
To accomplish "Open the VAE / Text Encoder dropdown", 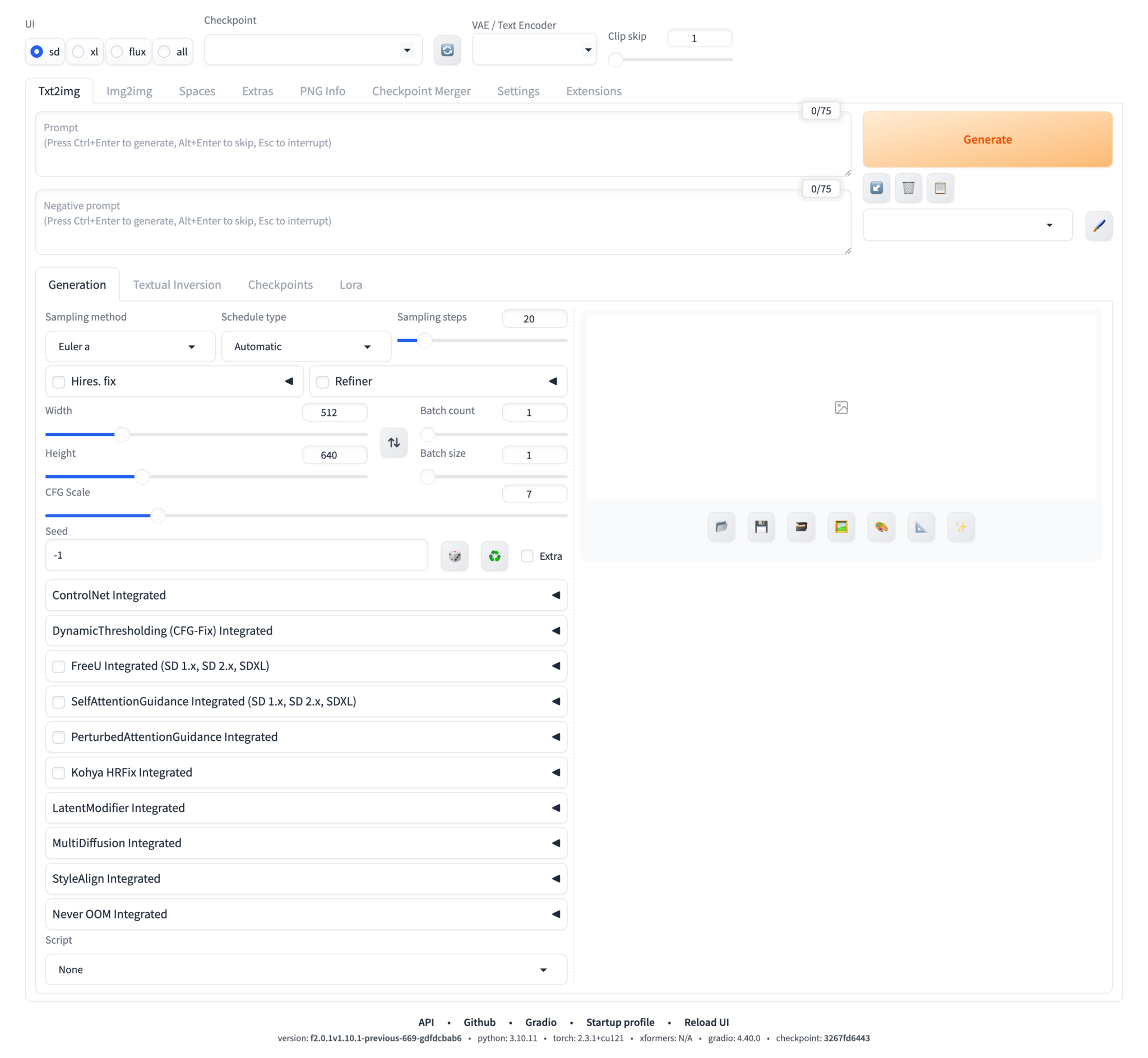I will tap(534, 50).
